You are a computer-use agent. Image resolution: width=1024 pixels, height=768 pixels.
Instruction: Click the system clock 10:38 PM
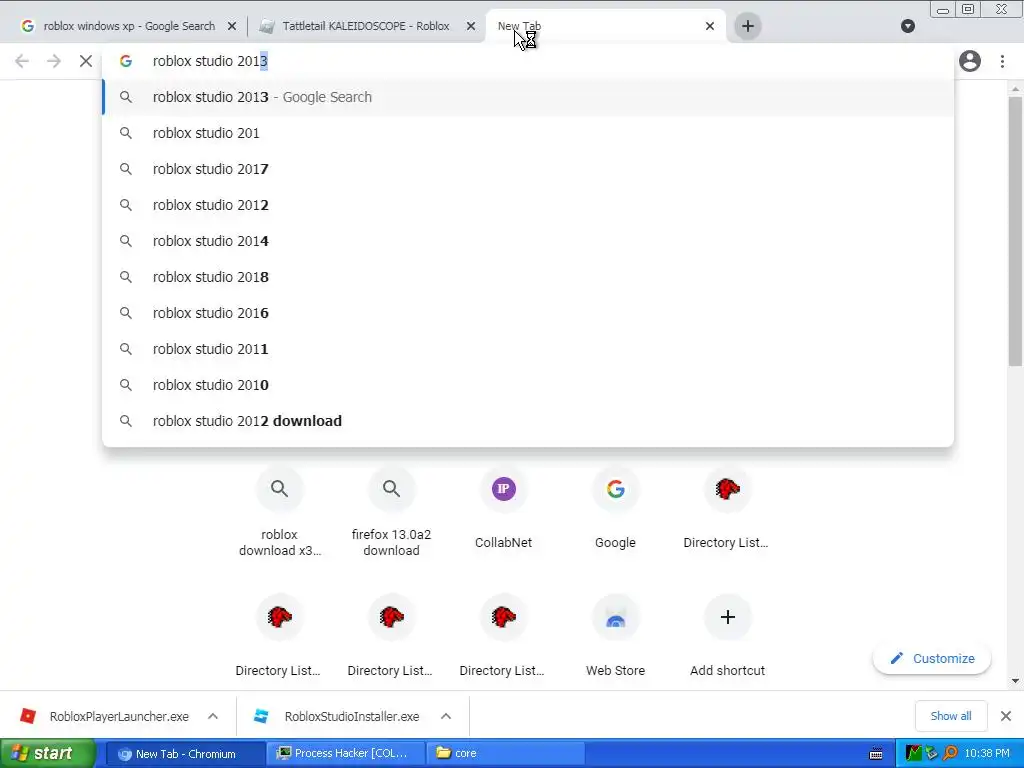tap(987, 754)
